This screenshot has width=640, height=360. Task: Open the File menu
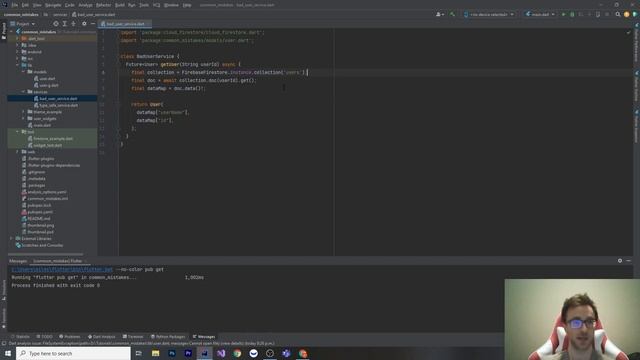15,5
